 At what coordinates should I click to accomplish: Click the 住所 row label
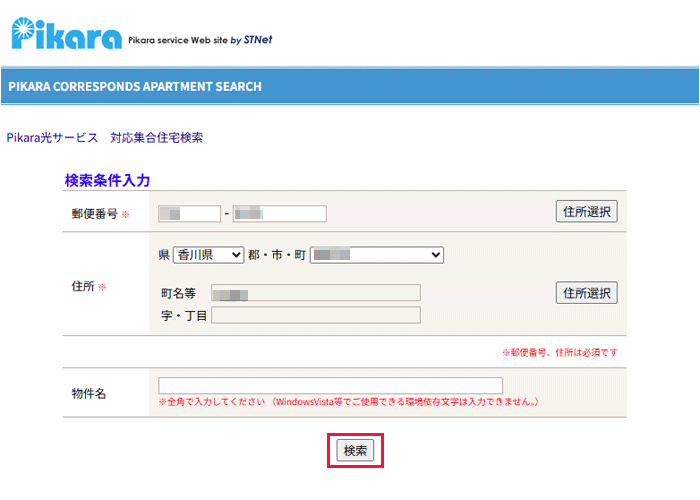point(83,286)
